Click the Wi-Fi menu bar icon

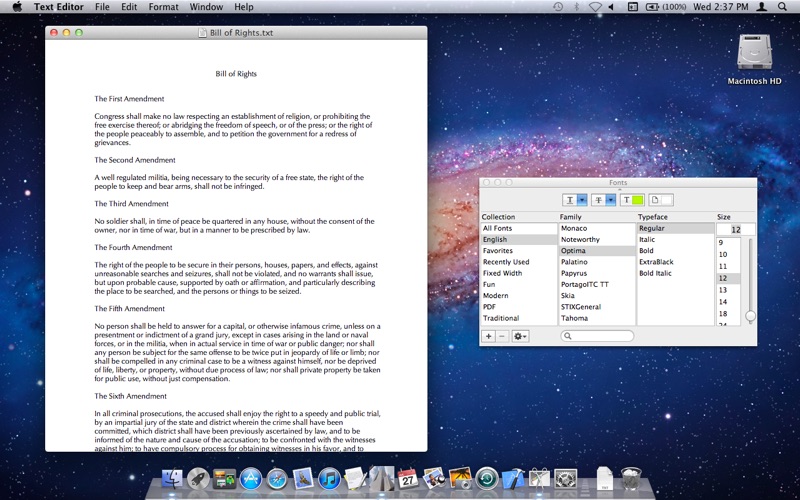click(595, 7)
